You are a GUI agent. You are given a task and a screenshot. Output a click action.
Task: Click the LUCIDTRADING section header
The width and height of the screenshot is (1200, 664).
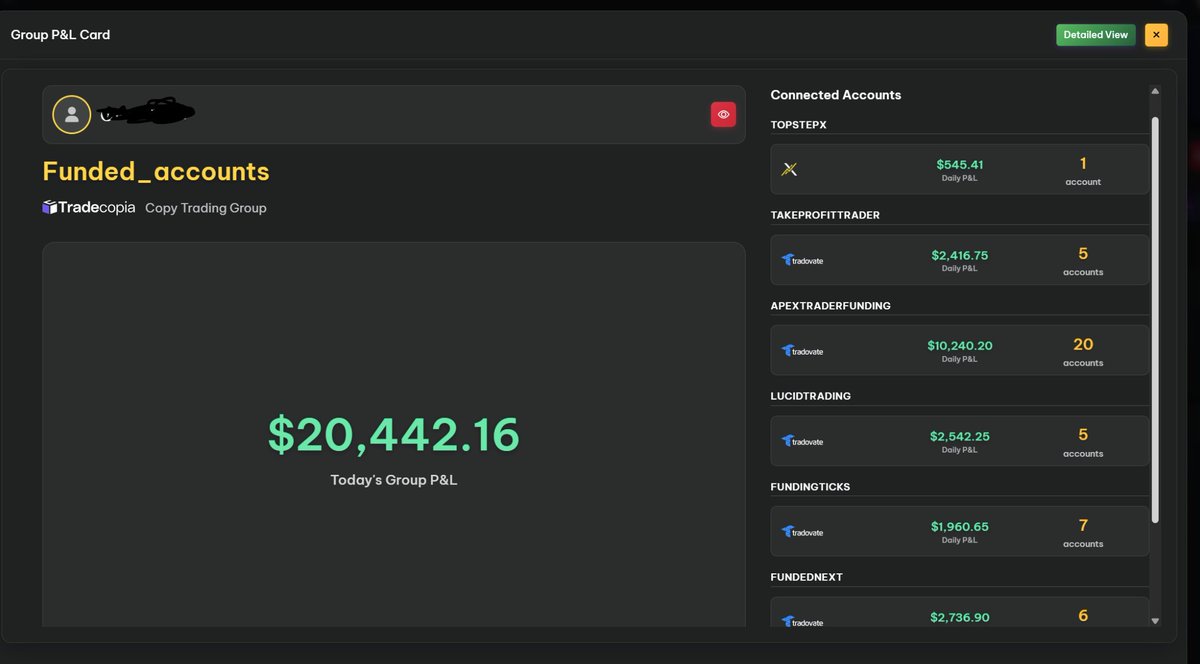coord(810,396)
